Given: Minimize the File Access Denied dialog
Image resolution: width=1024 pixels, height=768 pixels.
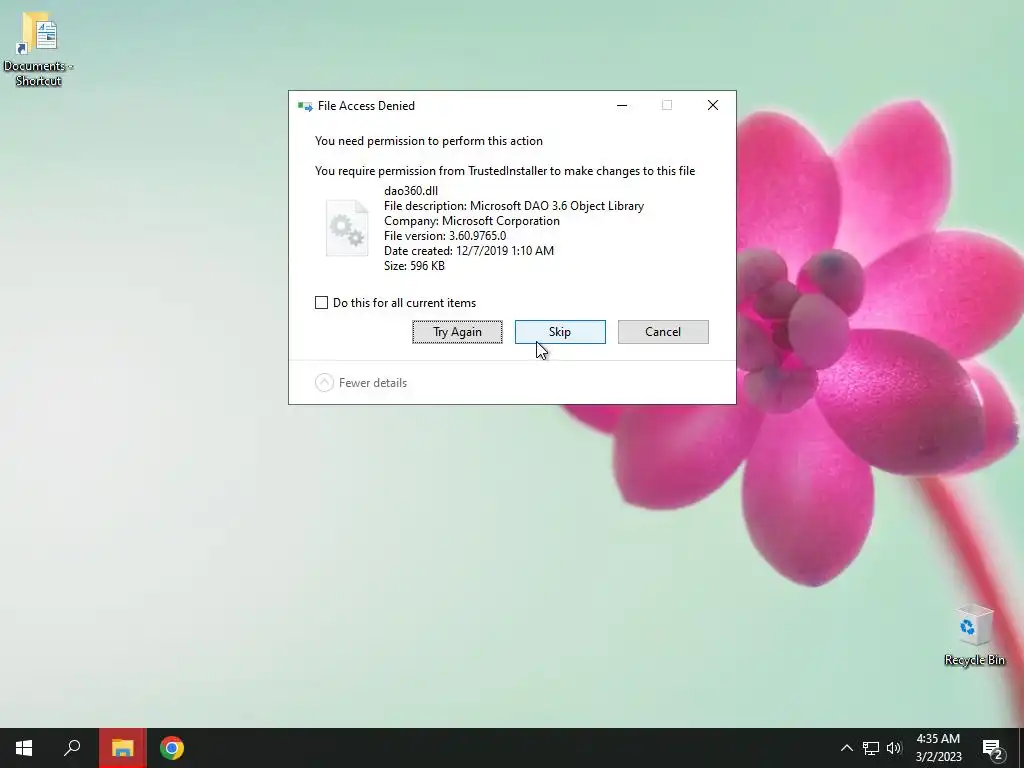Looking at the screenshot, I should pyautogui.click(x=622, y=105).
